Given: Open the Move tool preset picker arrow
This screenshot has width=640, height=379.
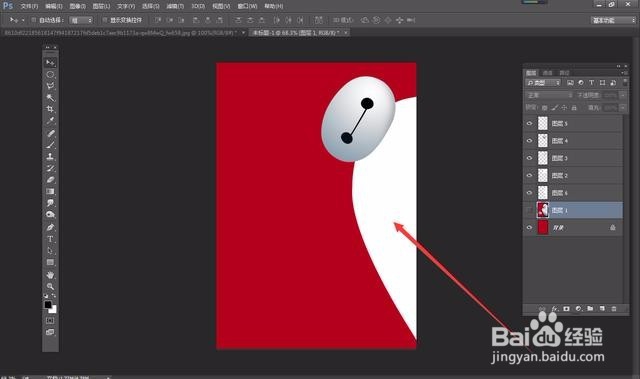Looking at the screenshot, I should pyautogui.click(x=23, y=20).
